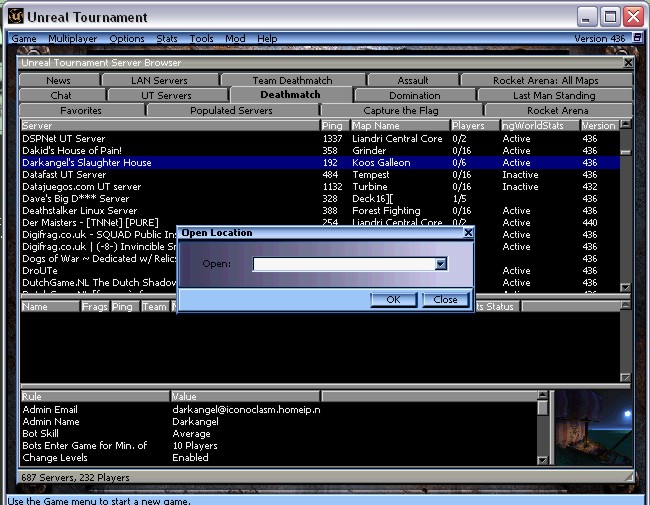The height and width of the screenshot is (505, 650).
Task: Click the Open location text field
Action: point(344,264)
